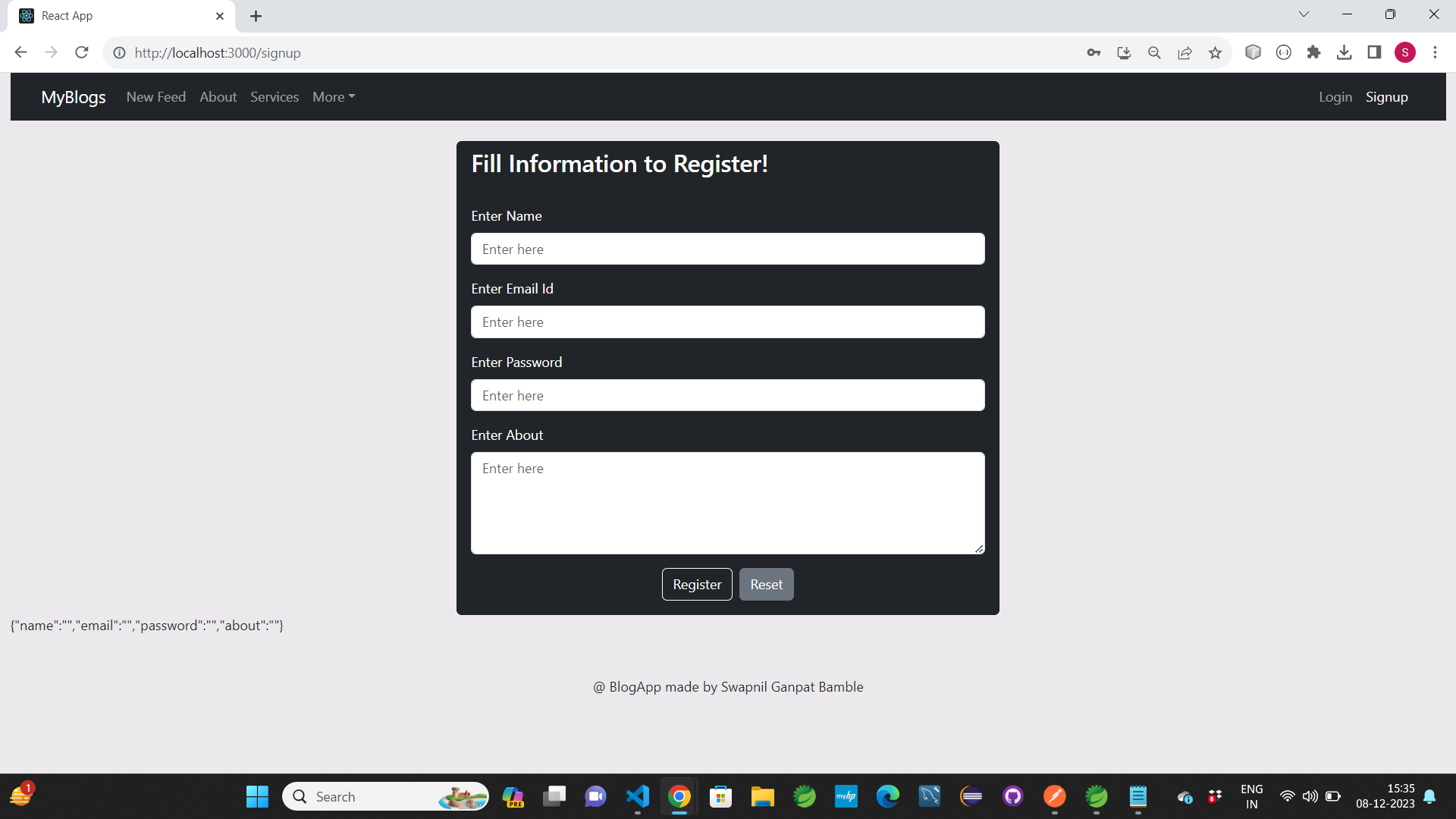Click the browser shield security icon

click(1253, 52)
